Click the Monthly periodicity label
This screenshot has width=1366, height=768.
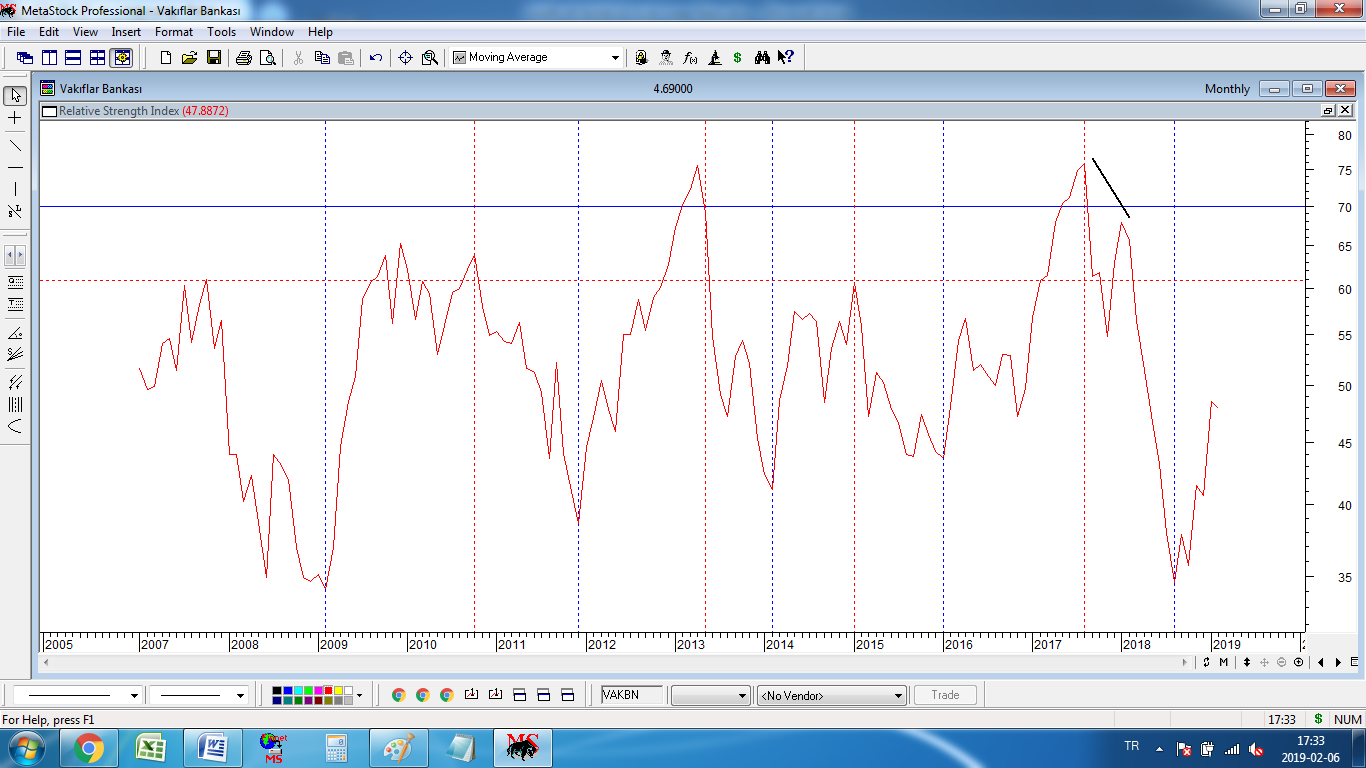pyautogui.click(x=1227, y=89)
